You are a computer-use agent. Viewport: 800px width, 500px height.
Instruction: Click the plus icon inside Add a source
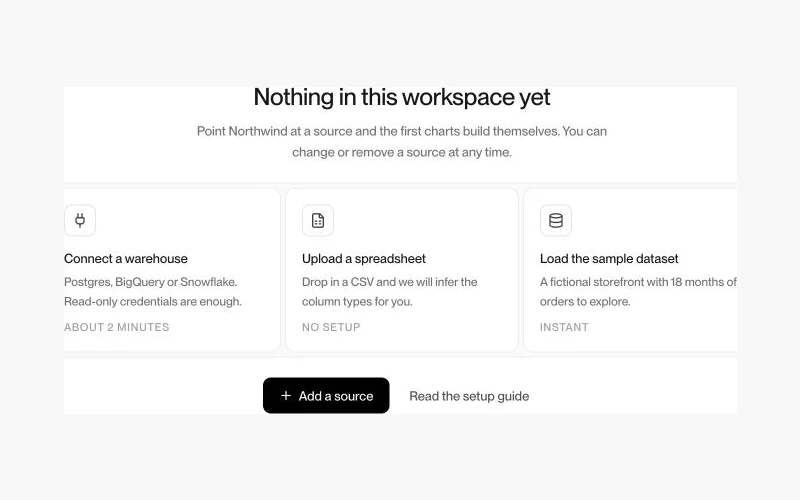286,395
